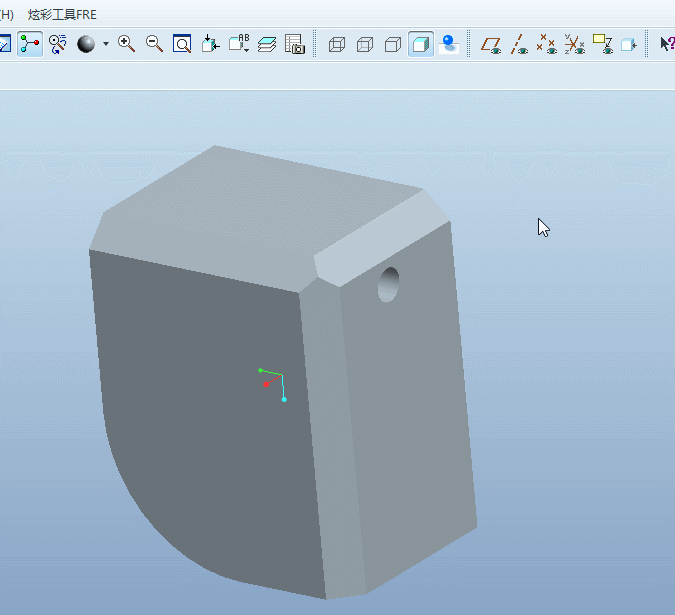
Task: Open the 炫彩工具FRE menu
Action: click(62, 15)
